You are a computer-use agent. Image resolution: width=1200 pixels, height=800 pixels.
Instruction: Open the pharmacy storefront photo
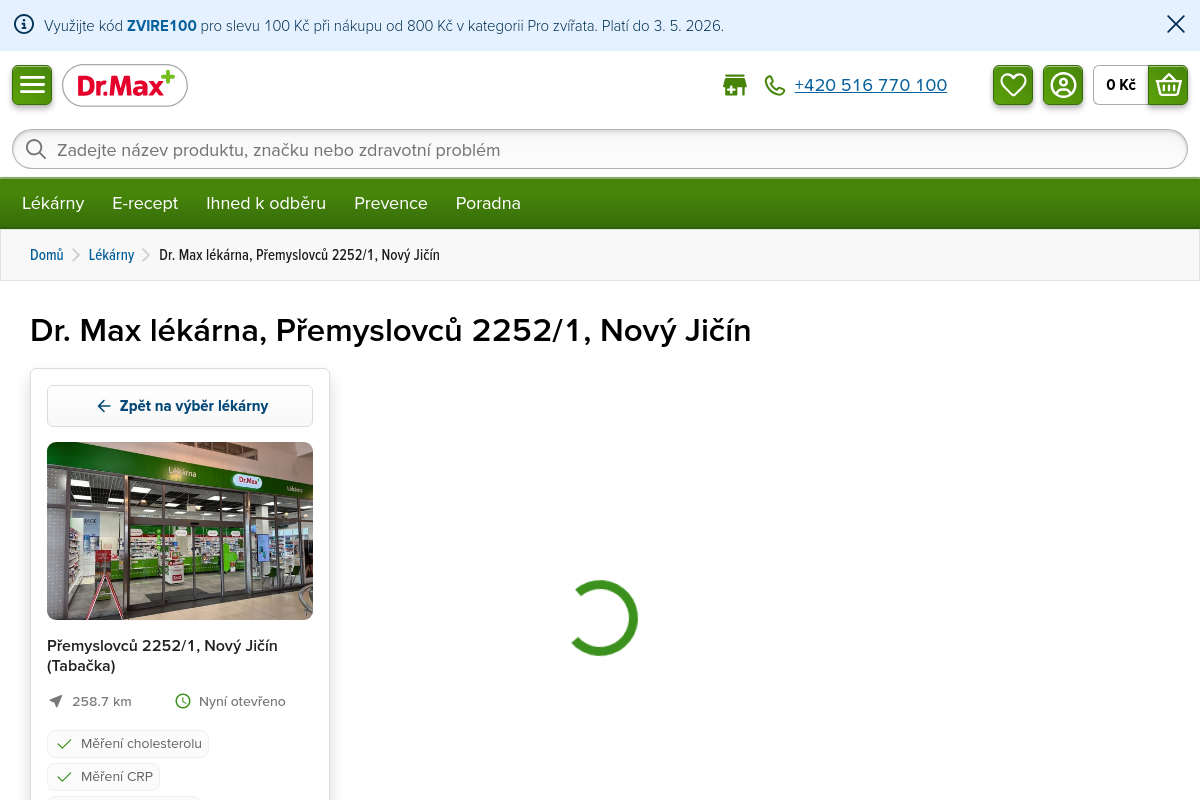tap(180, 531)
